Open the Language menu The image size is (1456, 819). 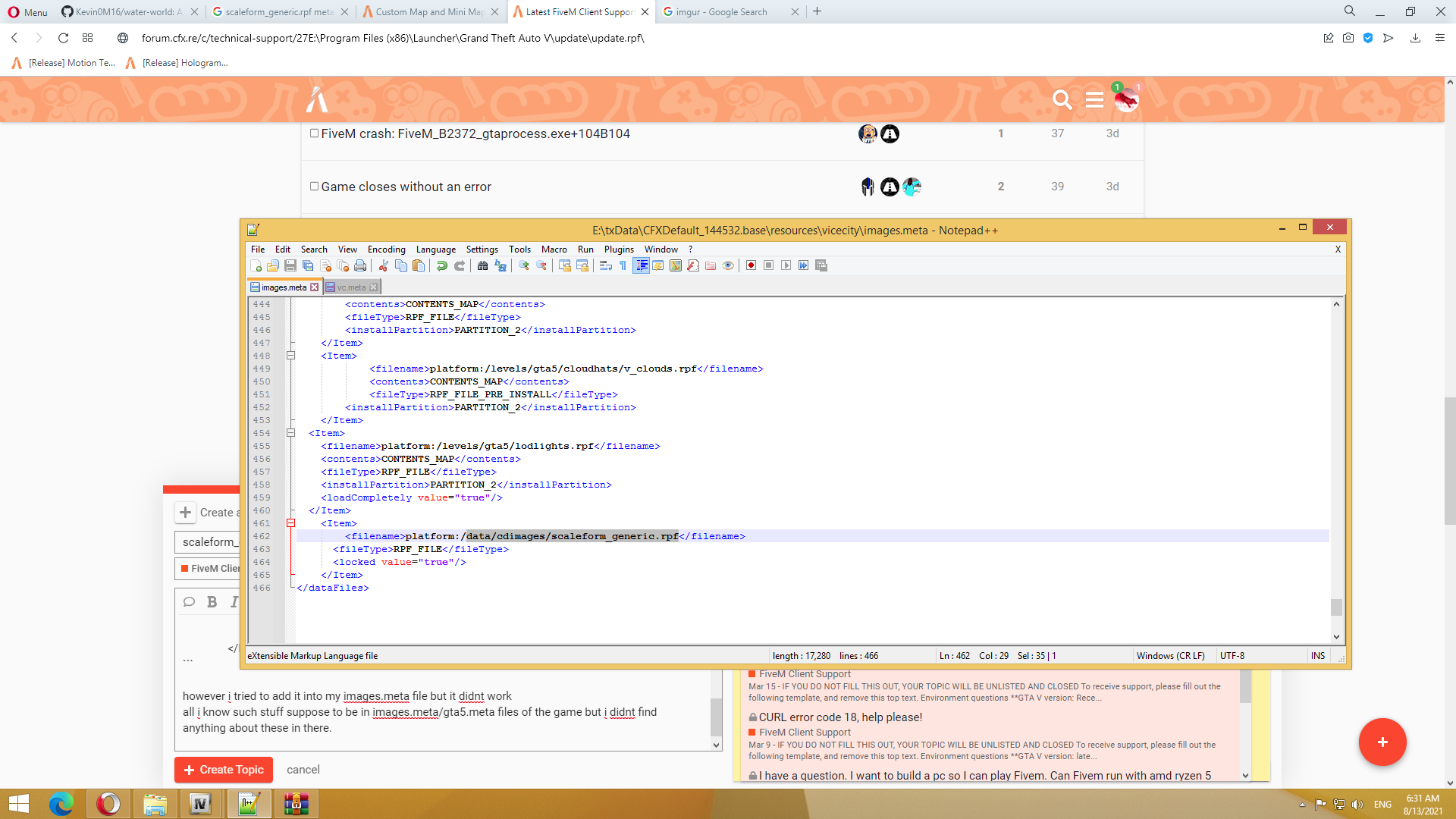click(x=436, y=249)
